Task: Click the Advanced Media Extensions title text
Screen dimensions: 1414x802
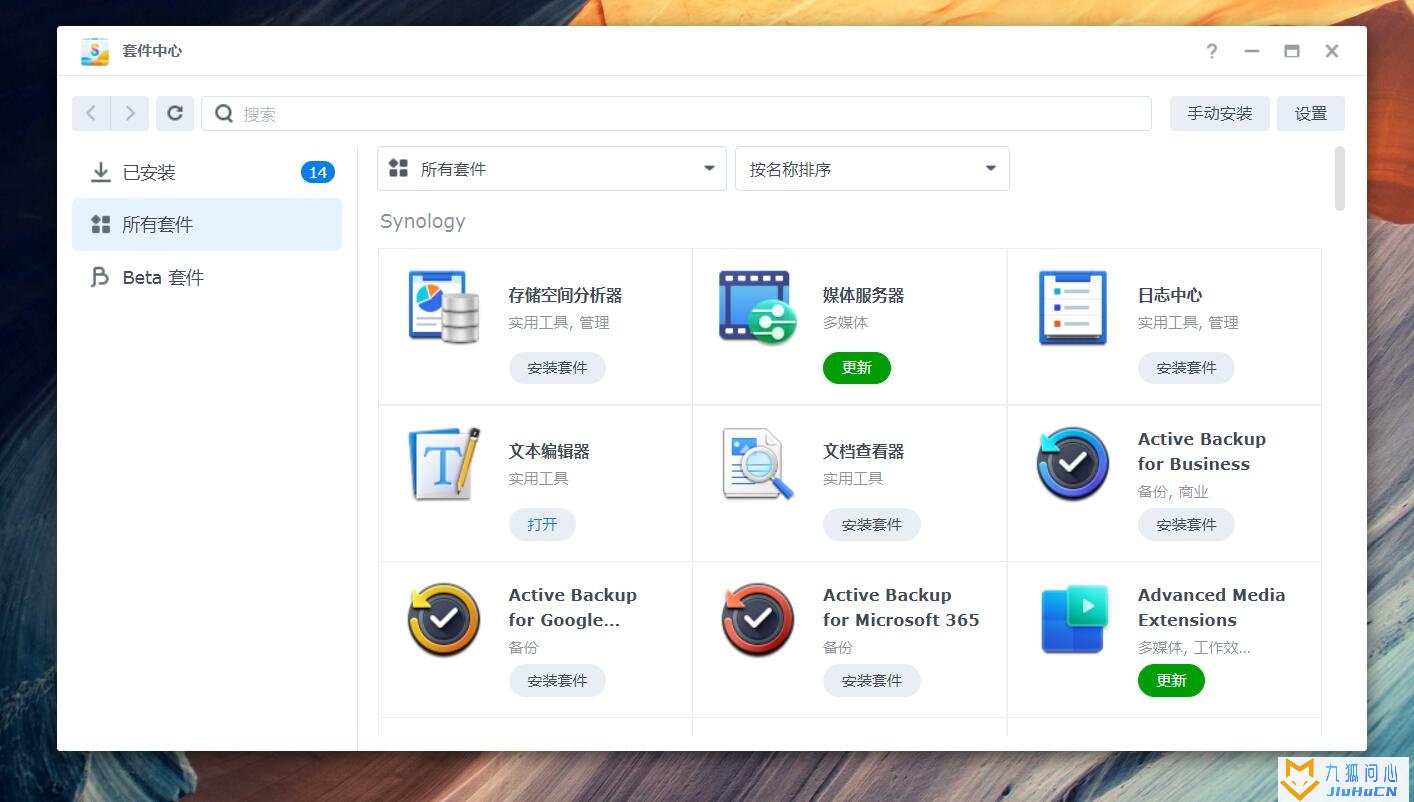Action: [1211, 607]
